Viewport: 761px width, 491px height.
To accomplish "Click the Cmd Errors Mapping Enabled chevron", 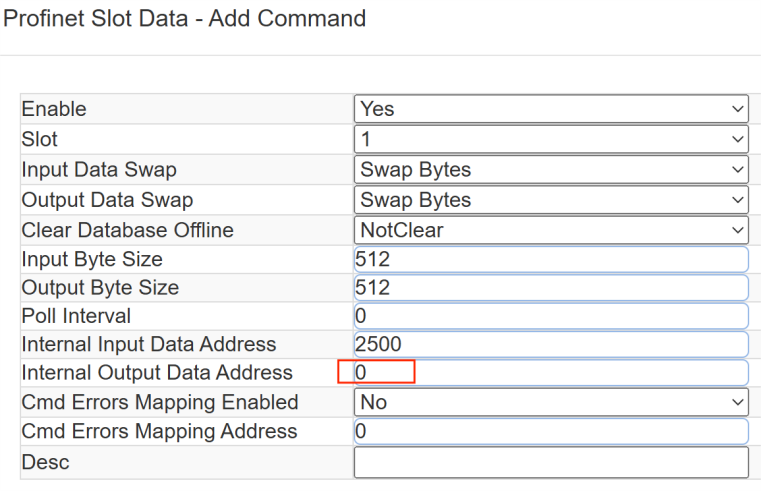I will [738, 402].
